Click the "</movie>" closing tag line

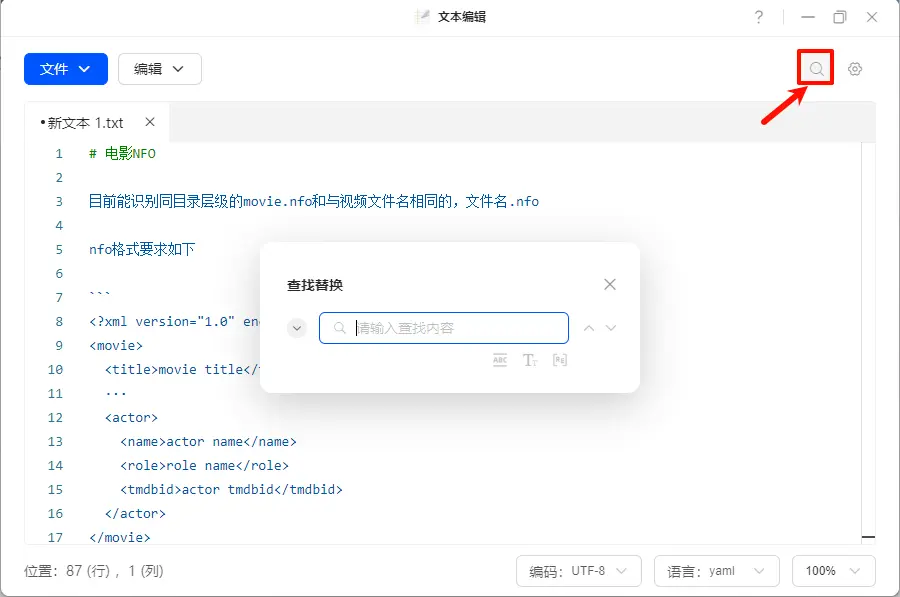click(x=120, y=538)
